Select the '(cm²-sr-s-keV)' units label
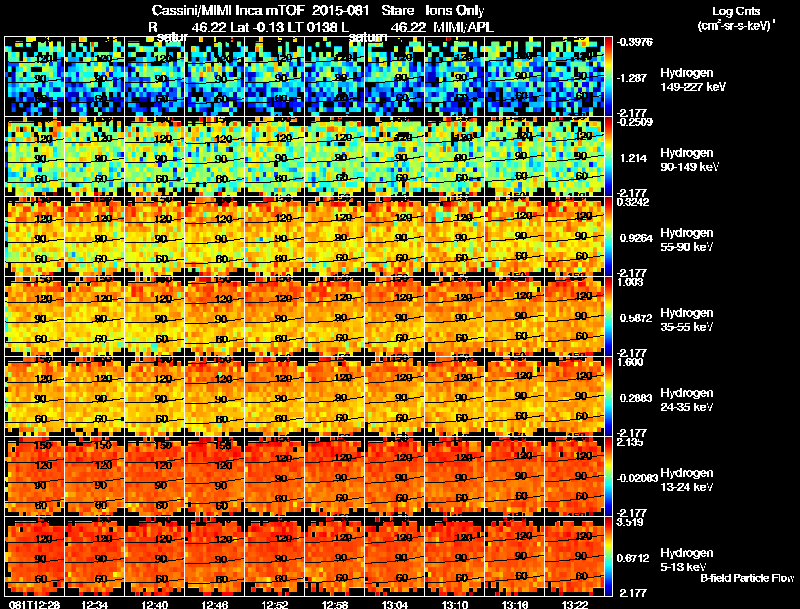 pos(737,26)
